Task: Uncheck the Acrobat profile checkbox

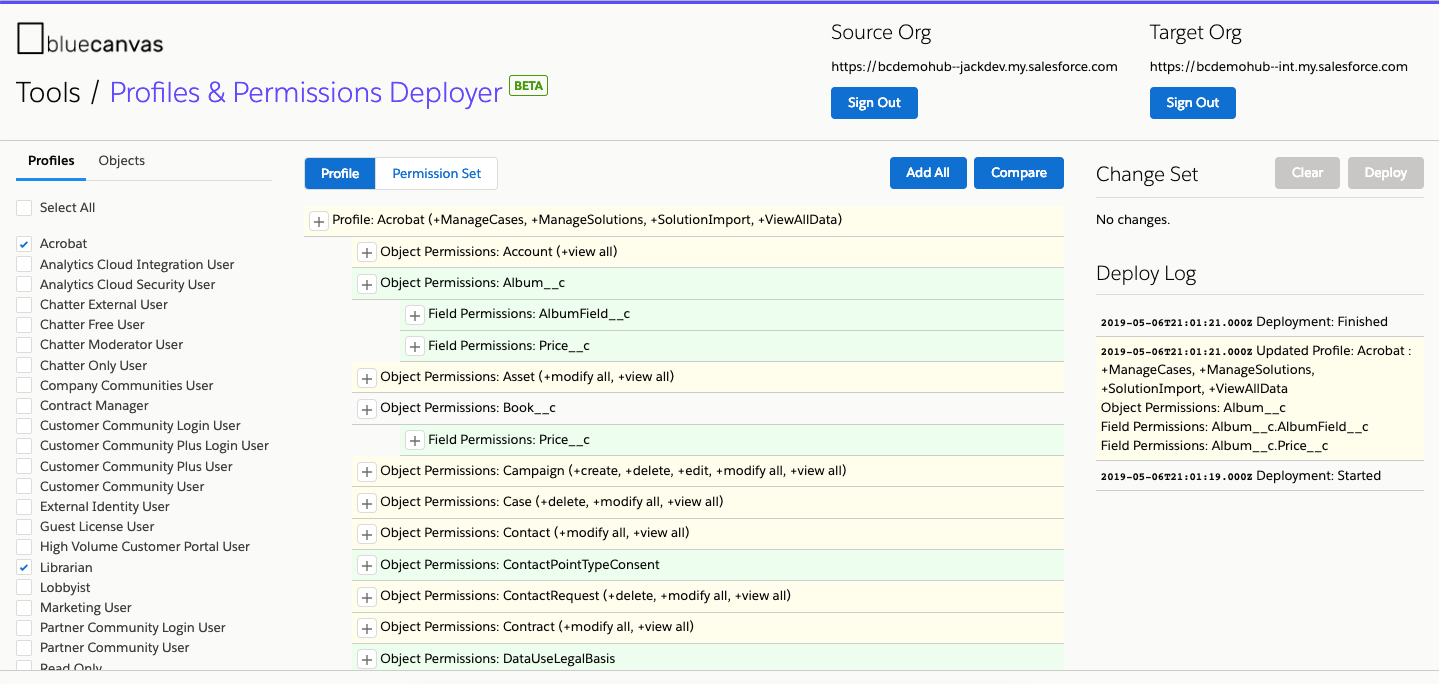Action: 24,244
